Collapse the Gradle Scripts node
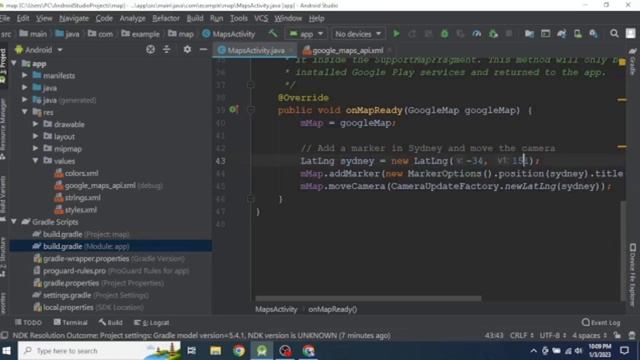 [x=14, y=222]
